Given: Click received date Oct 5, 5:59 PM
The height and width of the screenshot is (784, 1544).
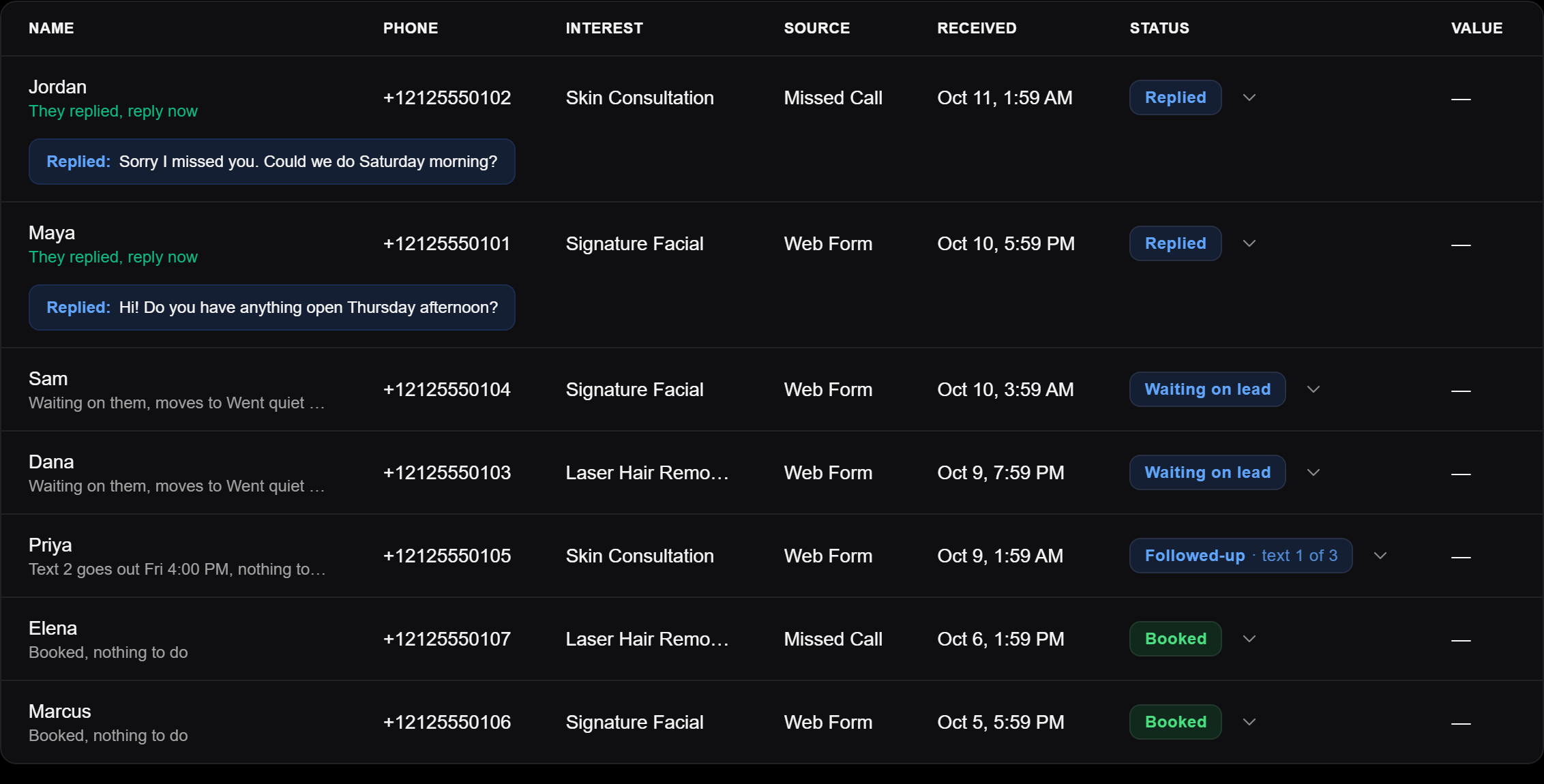Looking at the screenshot, I should 1000,722.
